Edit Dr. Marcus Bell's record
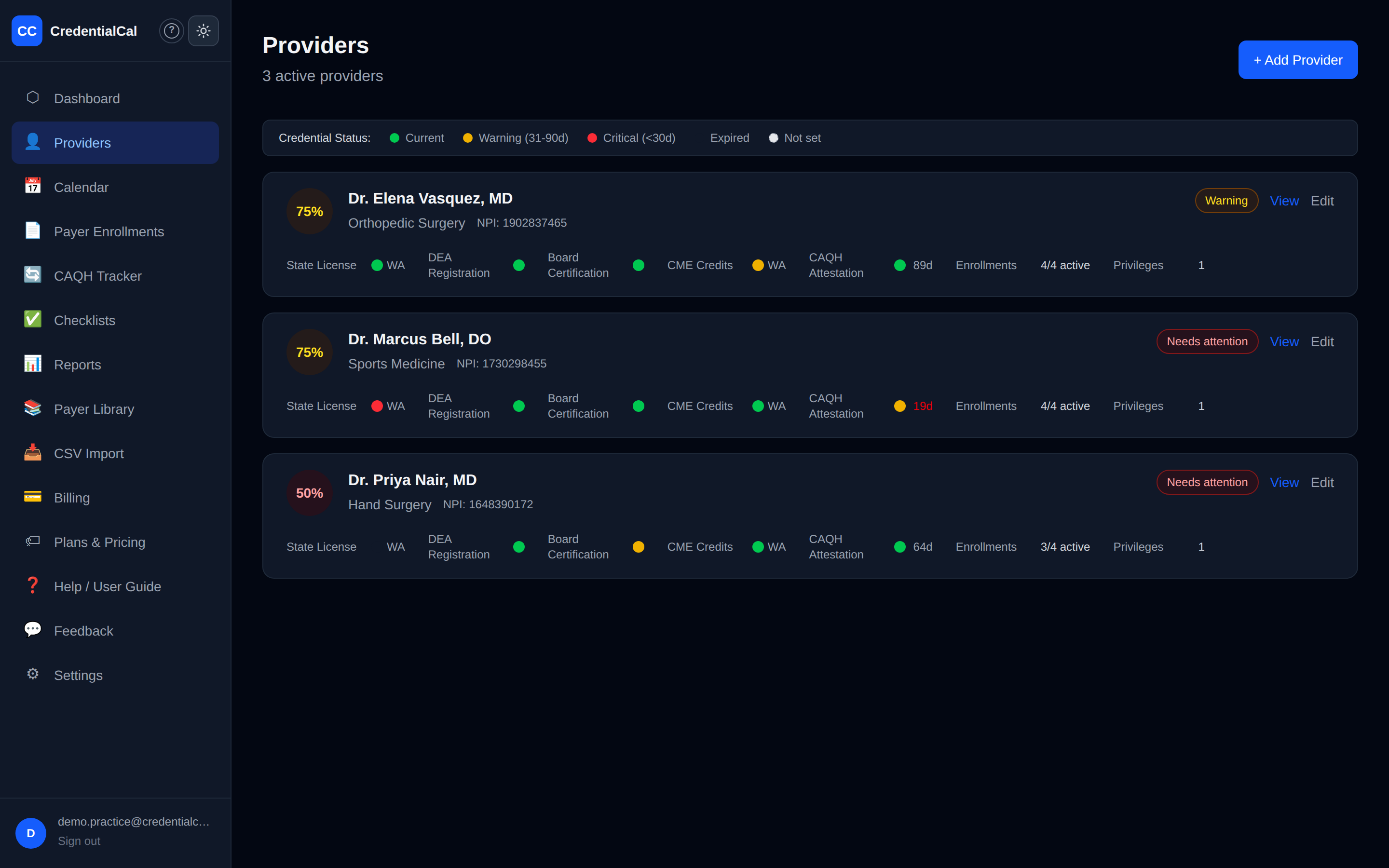1389x868 pixels. (1322, 341)
